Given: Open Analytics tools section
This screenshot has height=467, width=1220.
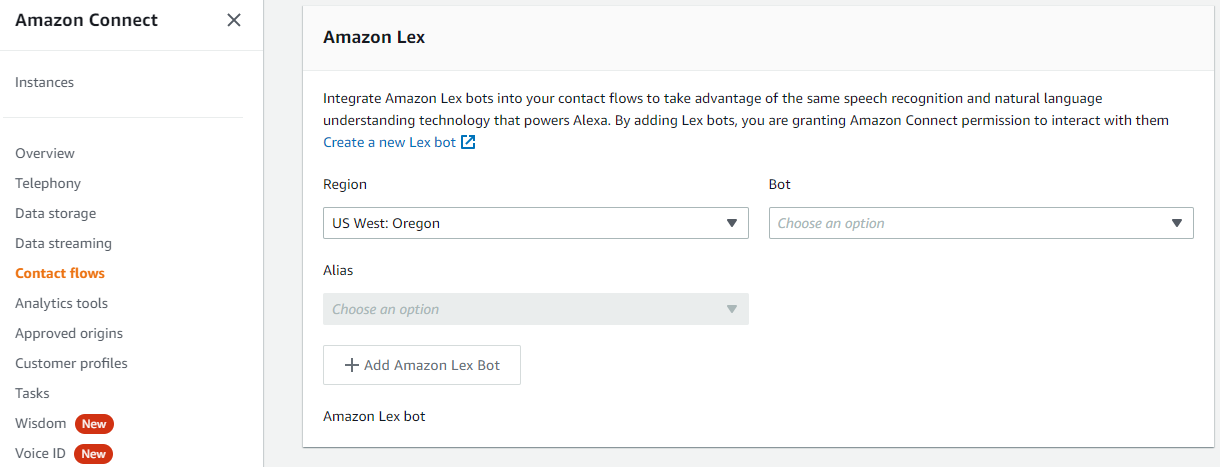Looking at the screenshot, I should 61,303.
